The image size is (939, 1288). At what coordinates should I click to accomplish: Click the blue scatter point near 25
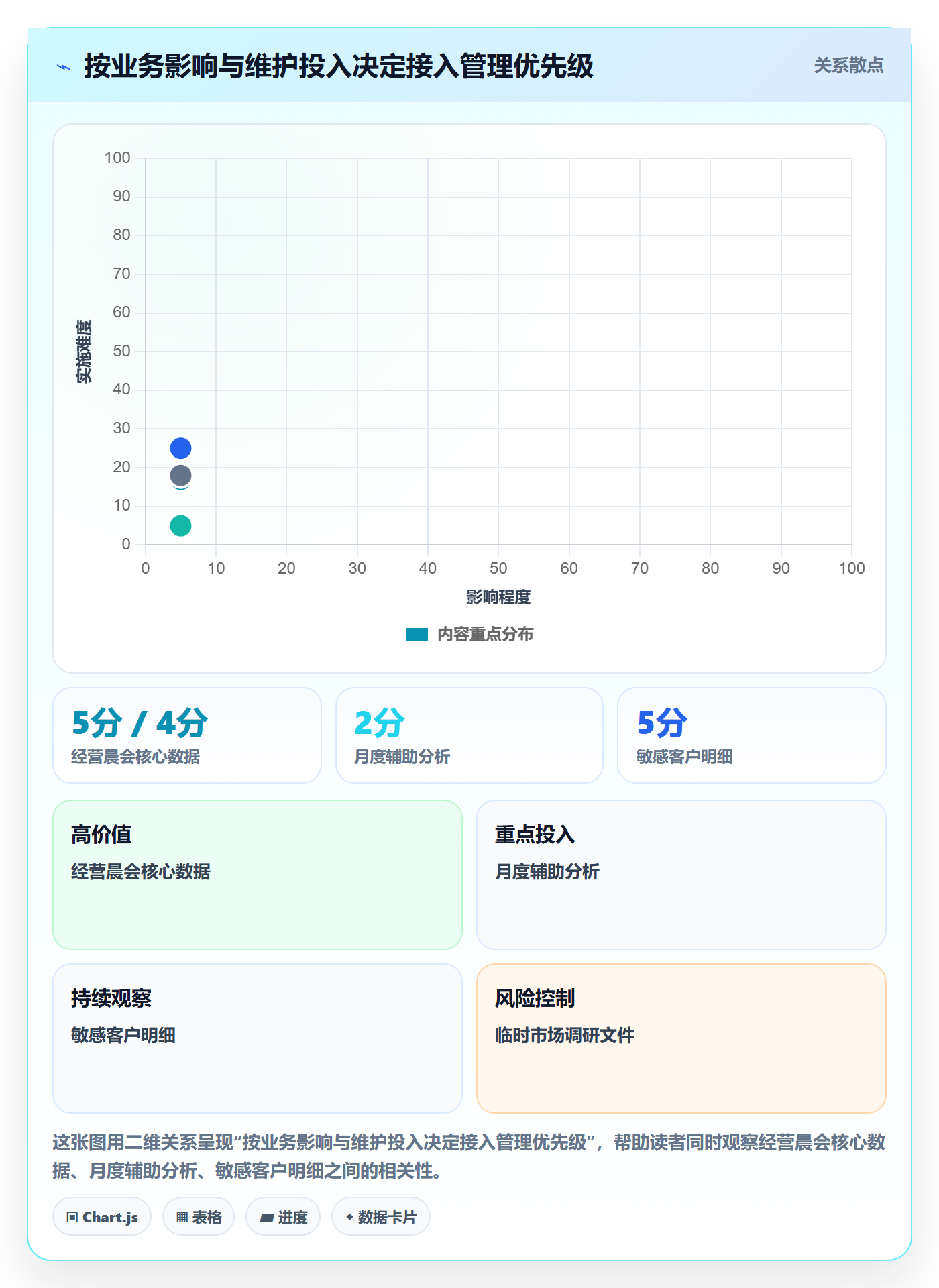180,448
